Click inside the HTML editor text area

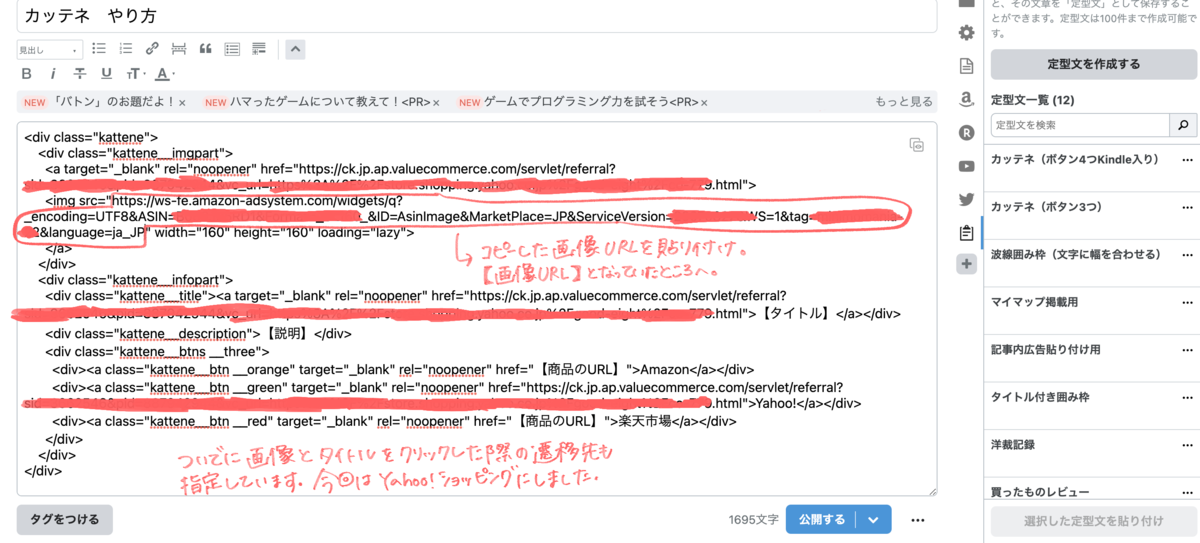476,308
